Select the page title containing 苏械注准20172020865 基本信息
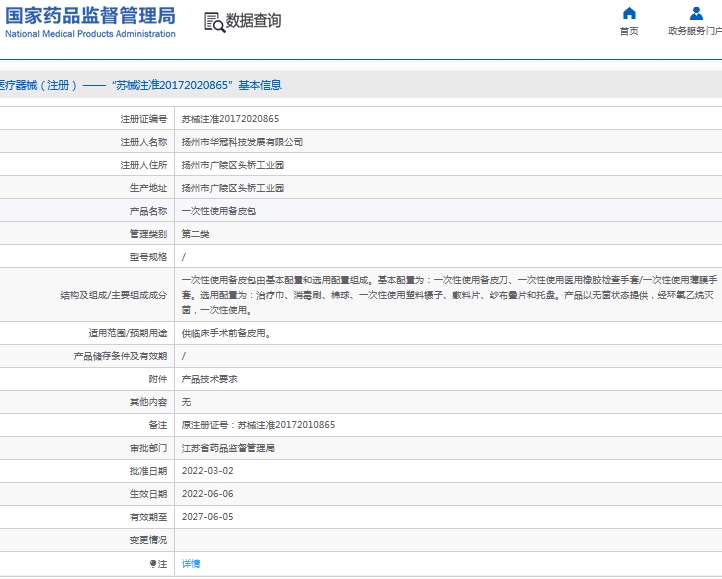This screenshot has width=722, height=579. coord(140,85)
